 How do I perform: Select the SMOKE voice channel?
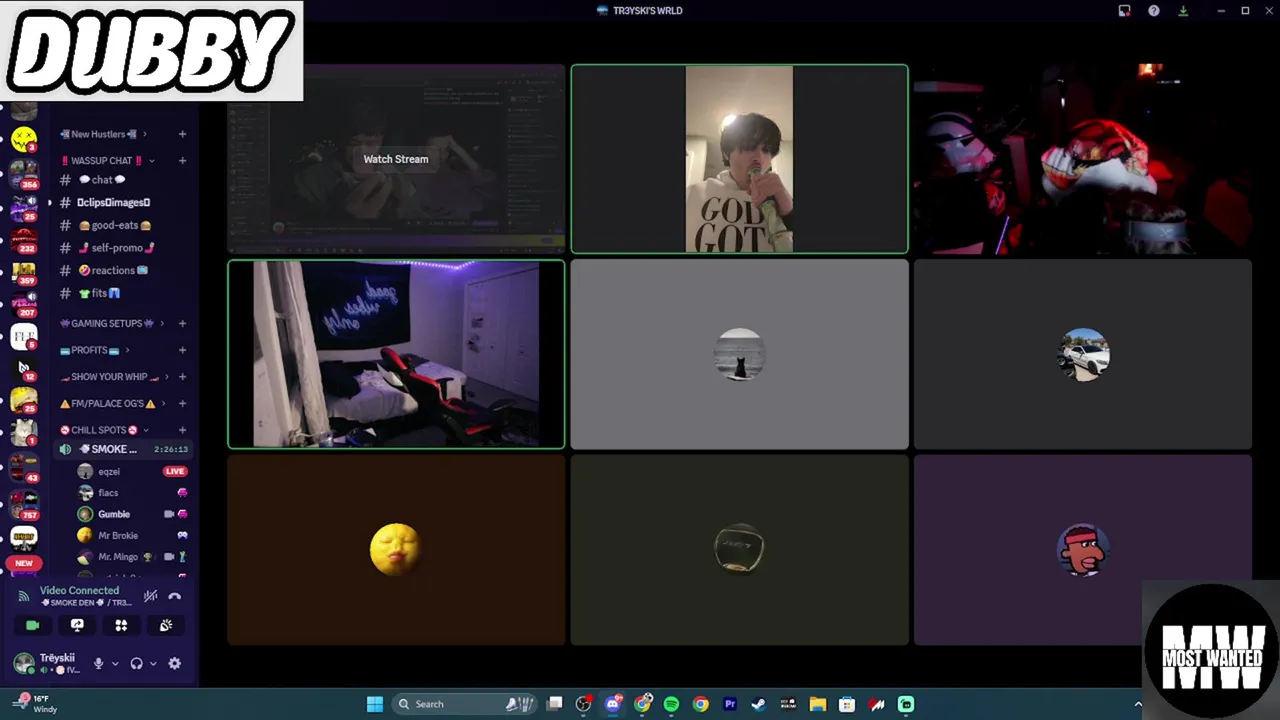(x=122, y=449)
